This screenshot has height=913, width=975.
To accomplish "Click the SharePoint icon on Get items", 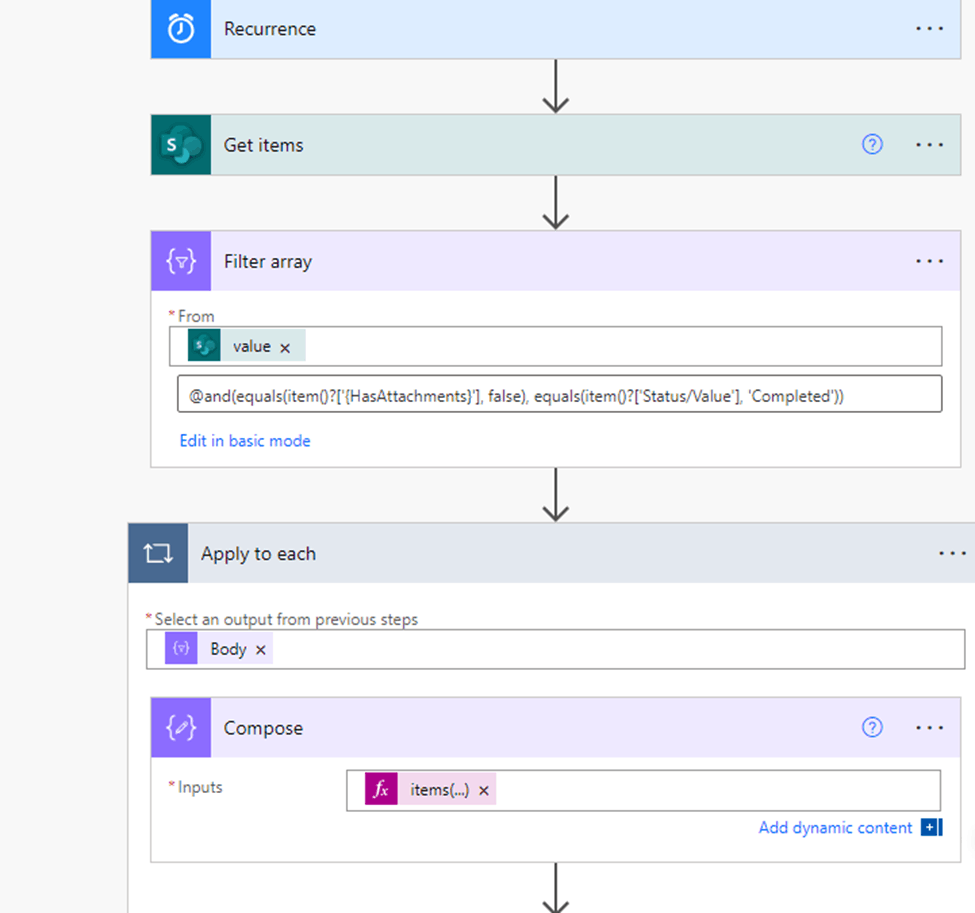I will [x=181, y=145].
